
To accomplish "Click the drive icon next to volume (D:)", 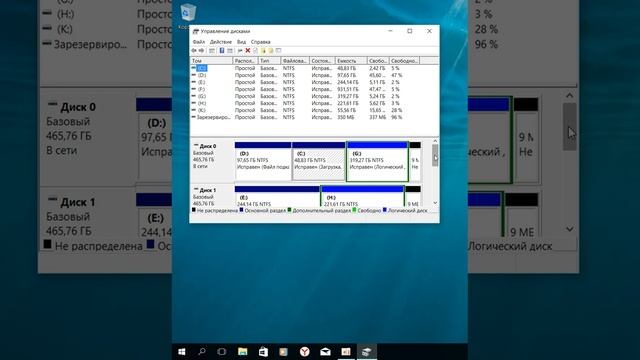I will [x=193, y=75].
